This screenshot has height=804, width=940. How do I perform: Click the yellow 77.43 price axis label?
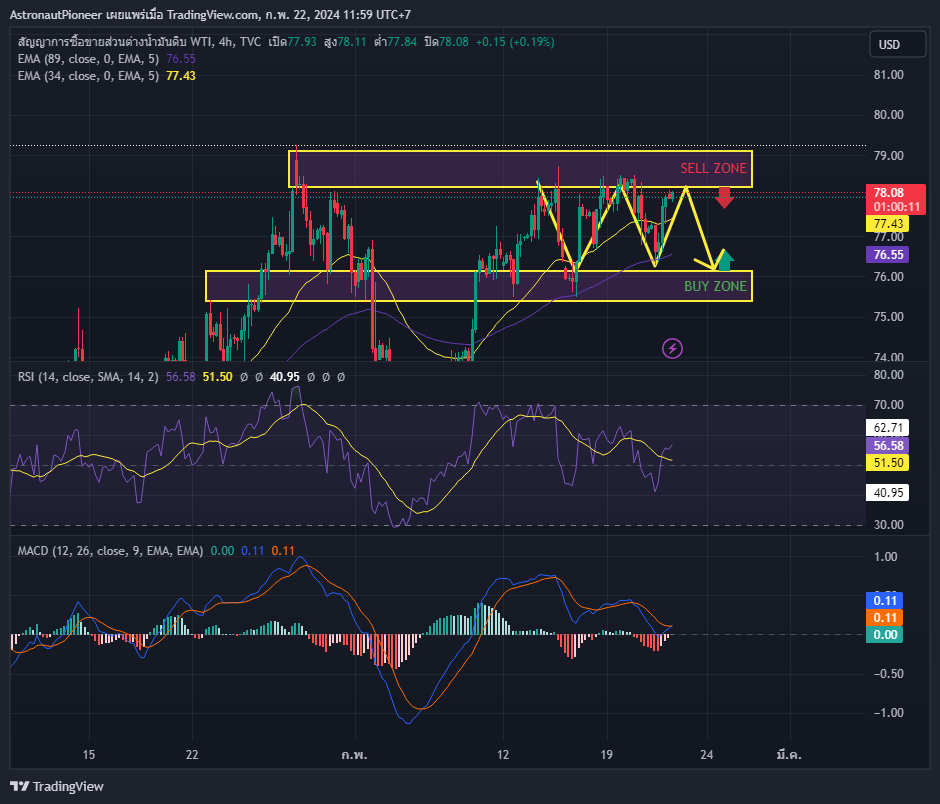tap(888, 224)
